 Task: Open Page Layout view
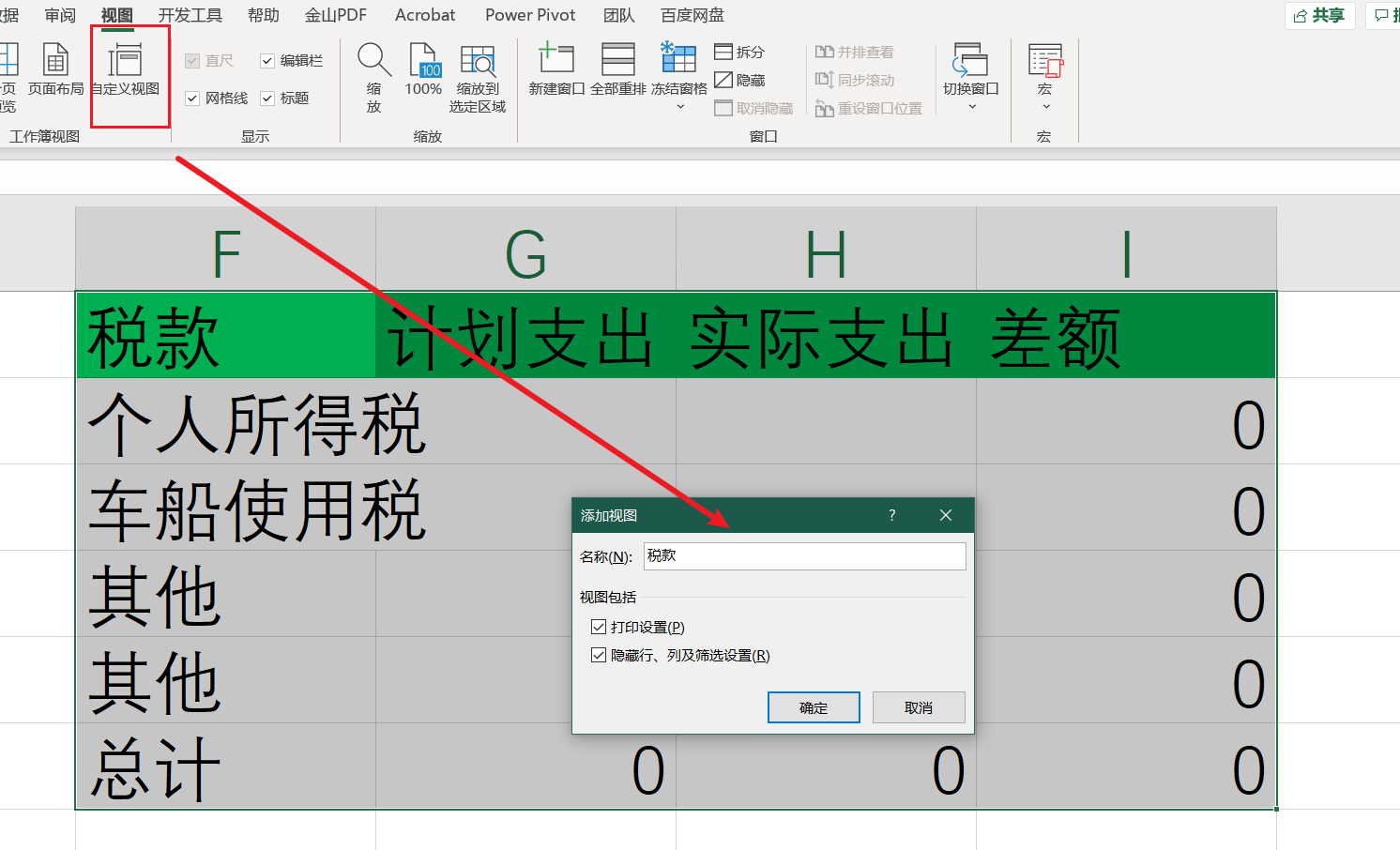(55, 68)
